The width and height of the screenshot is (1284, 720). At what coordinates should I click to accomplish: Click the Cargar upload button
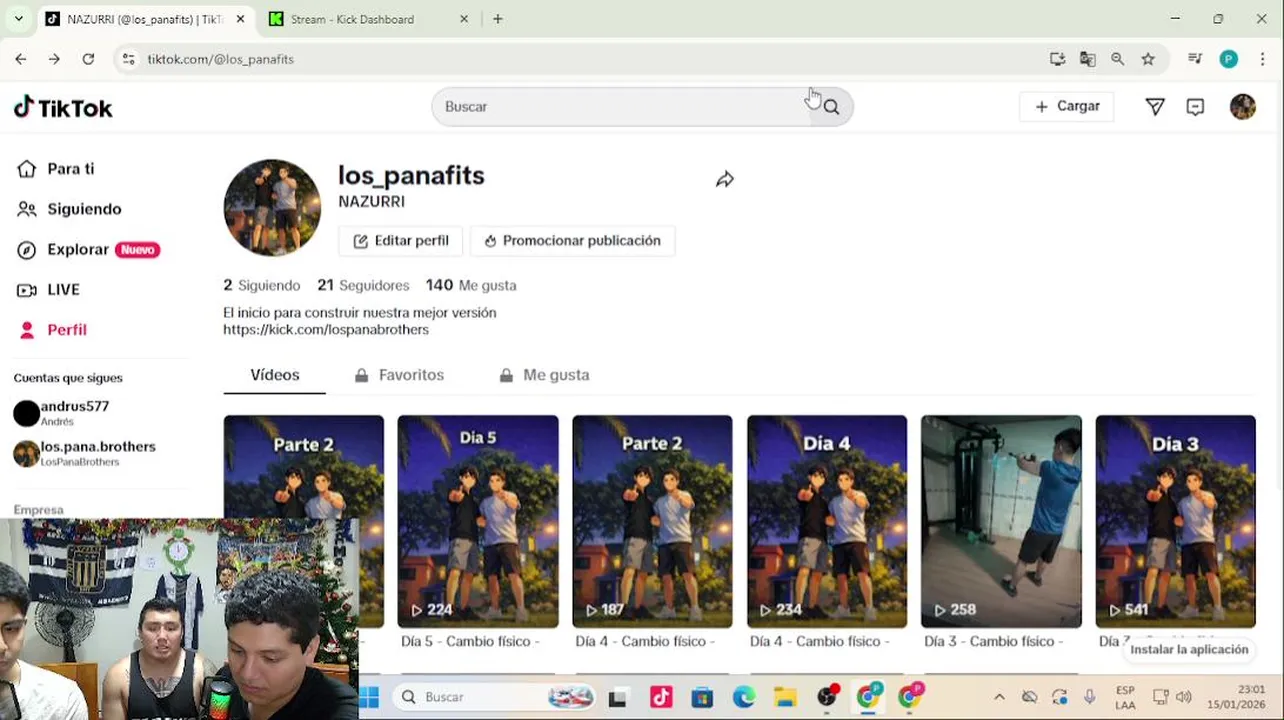(1067, 106)
